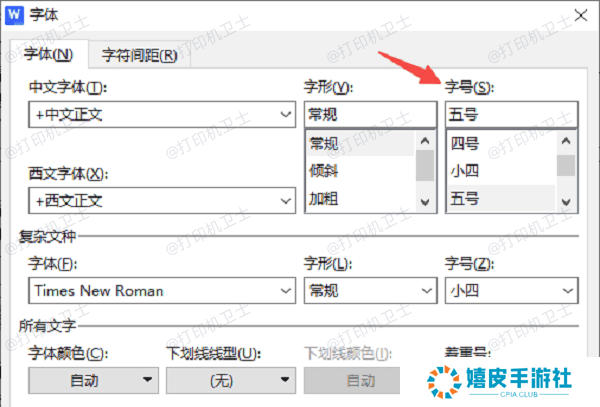Choose 倾斜 in the 字形 list
The width and height of the screenshot is (600, 407).
click(360, 170)
